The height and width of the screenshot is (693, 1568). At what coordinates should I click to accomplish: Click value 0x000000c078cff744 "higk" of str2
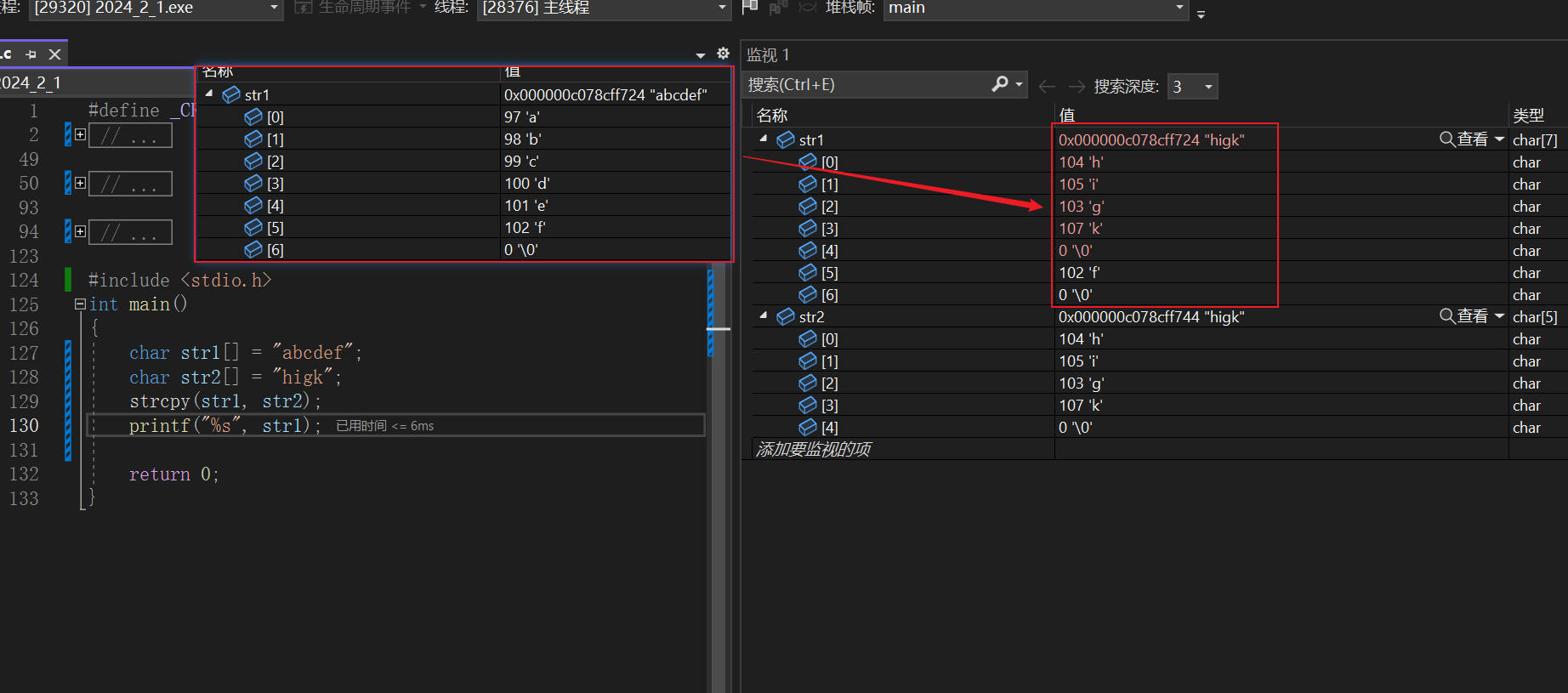(x=1151, y=316)
